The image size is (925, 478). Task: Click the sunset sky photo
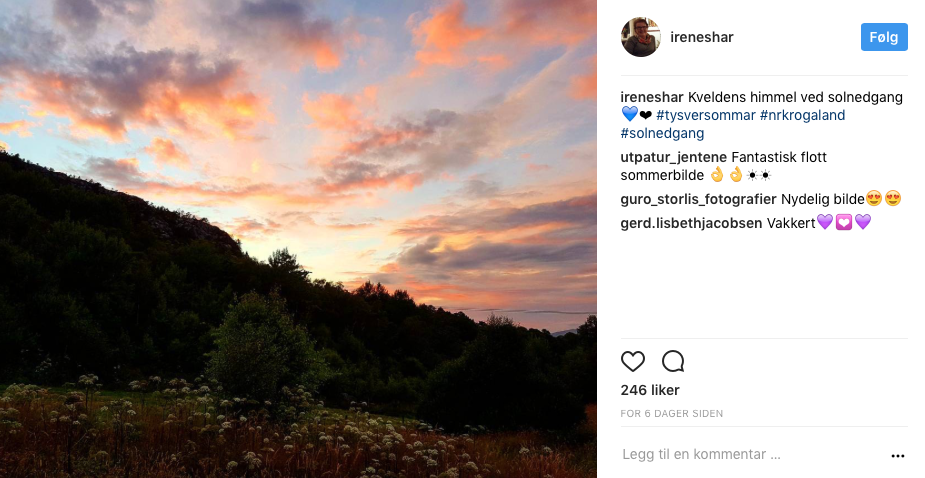tap(298, 239)
